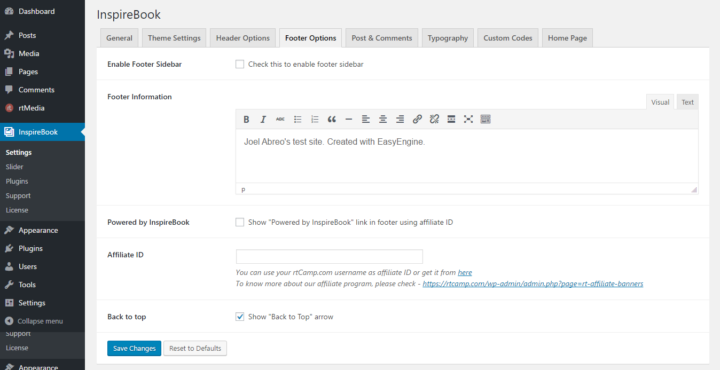Switch to the Custom Codes tab
The image size is (720, 370).
(508, 38)
